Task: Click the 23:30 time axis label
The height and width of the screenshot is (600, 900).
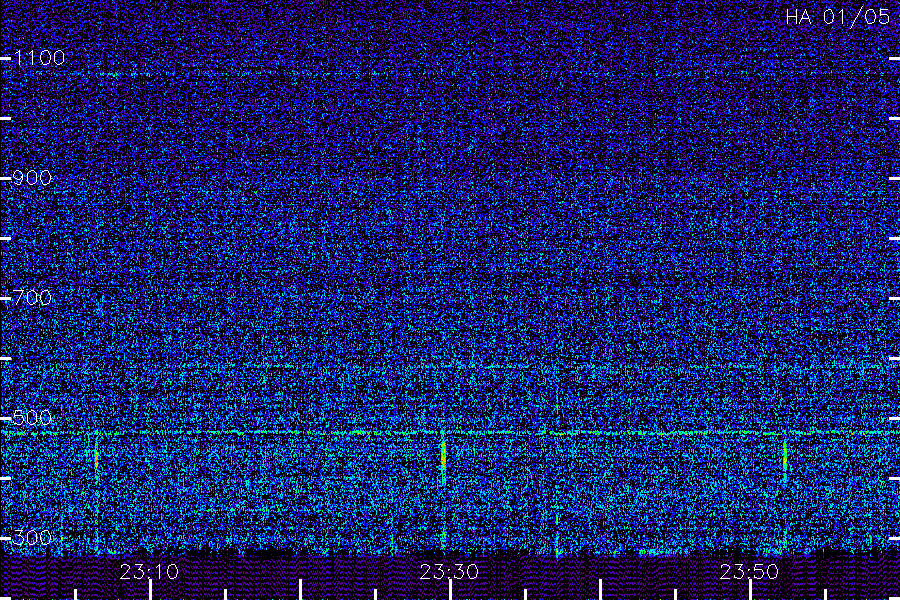Action: (x=449, y=572)
